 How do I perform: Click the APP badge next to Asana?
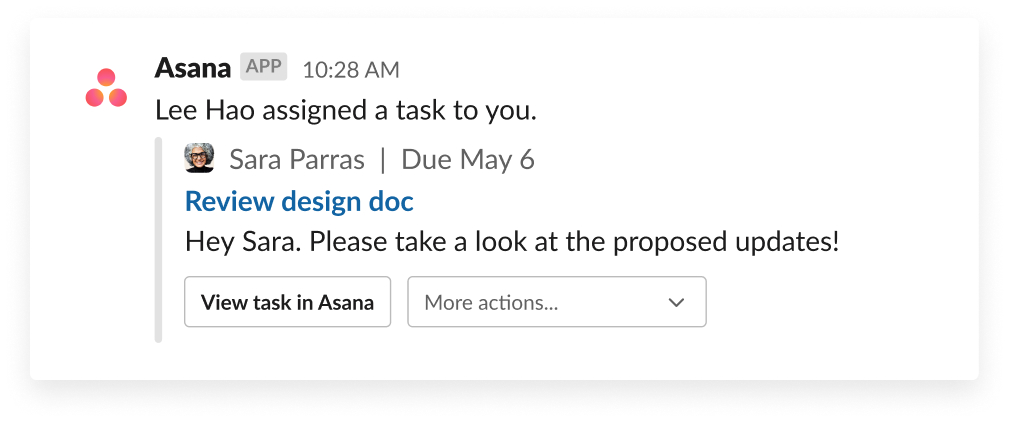pyautogui.click(x=263, y=68)
